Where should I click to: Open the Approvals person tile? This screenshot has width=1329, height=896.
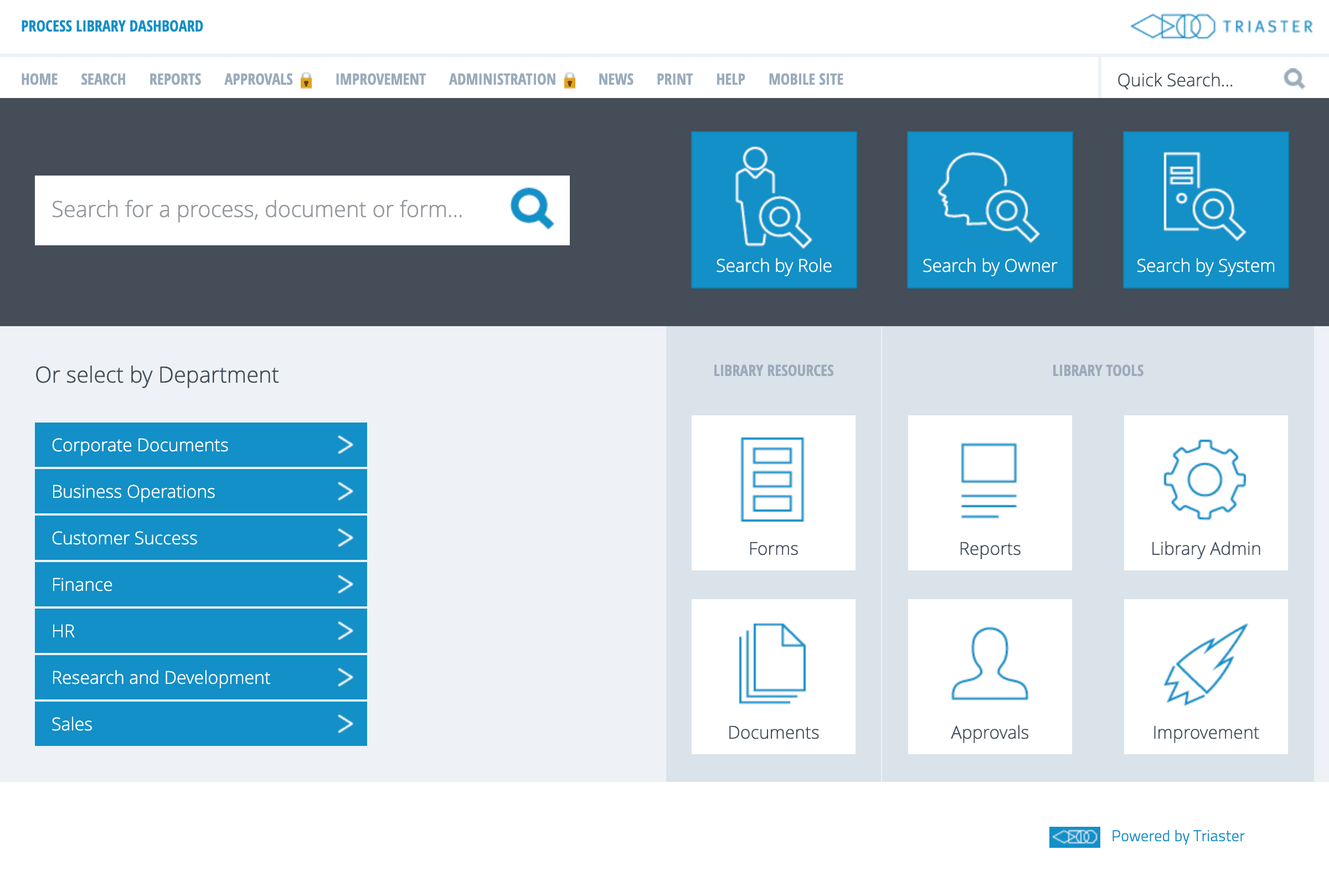[990, 677]
